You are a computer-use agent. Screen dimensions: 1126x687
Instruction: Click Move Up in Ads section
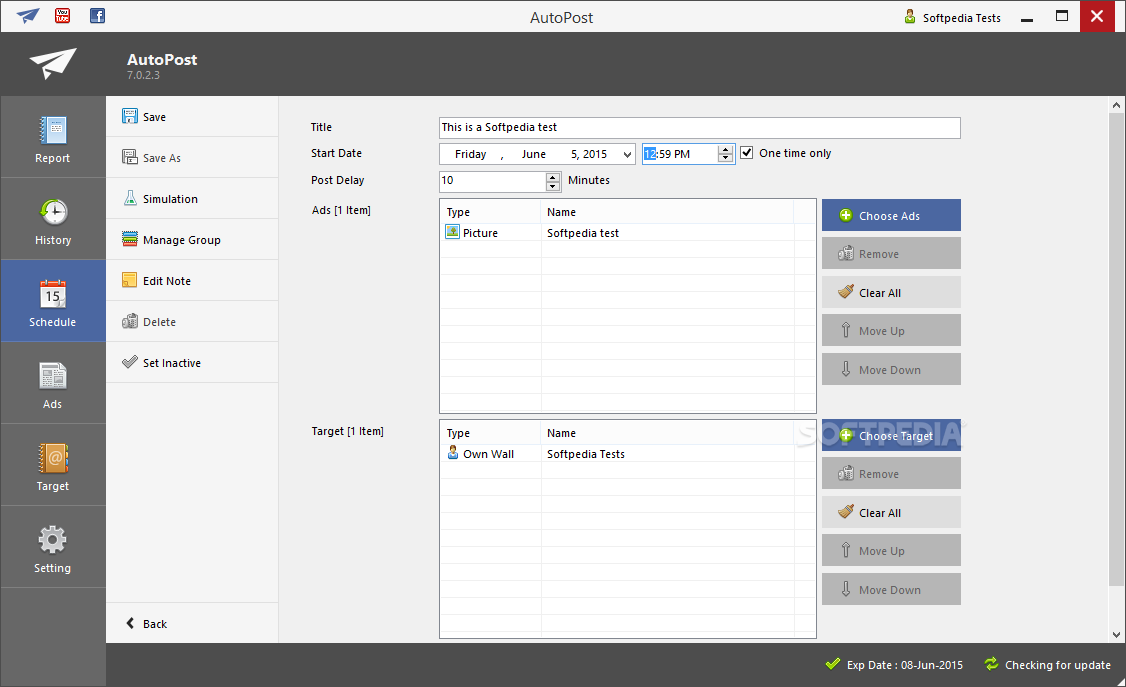[891, 330]
